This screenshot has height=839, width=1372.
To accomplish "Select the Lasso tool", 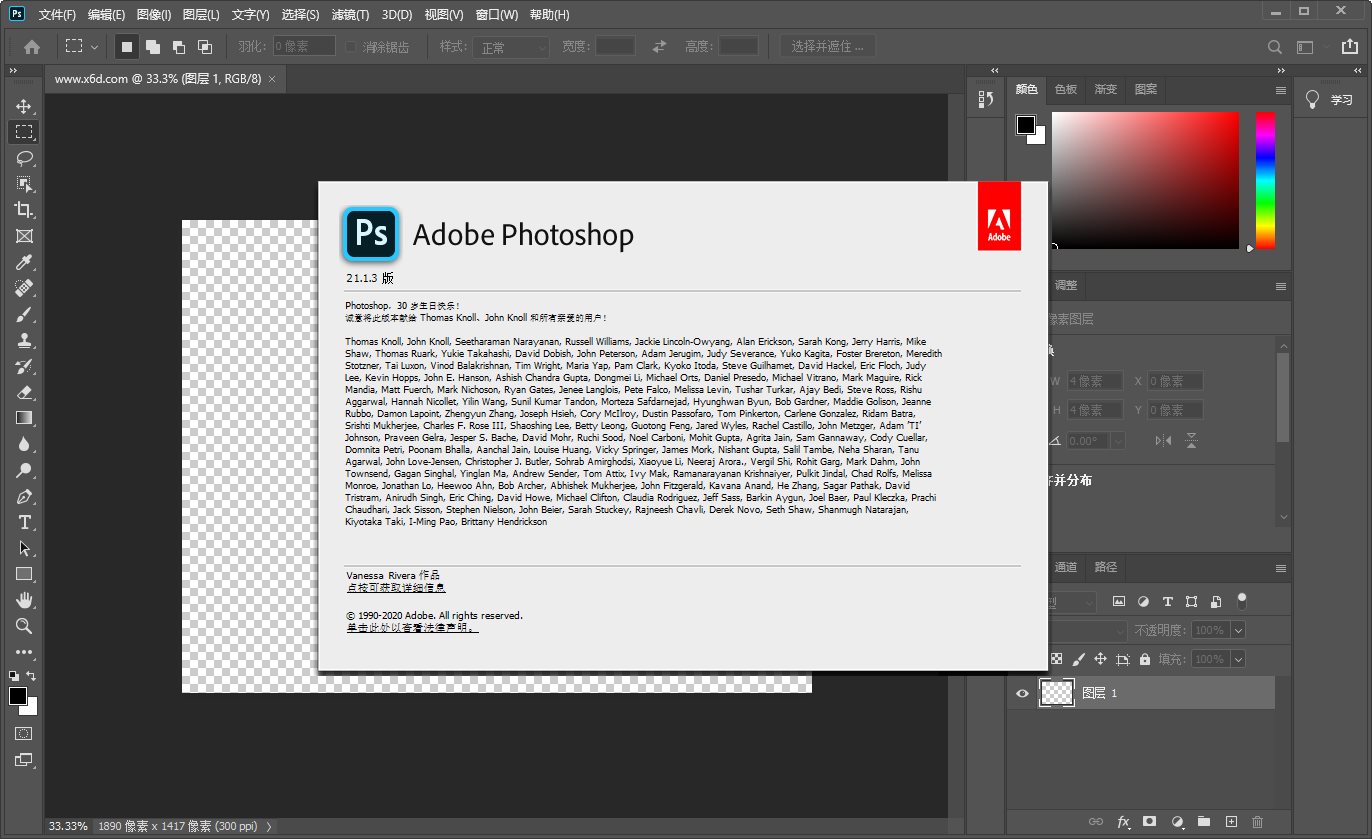I will [x=24, y=157].
